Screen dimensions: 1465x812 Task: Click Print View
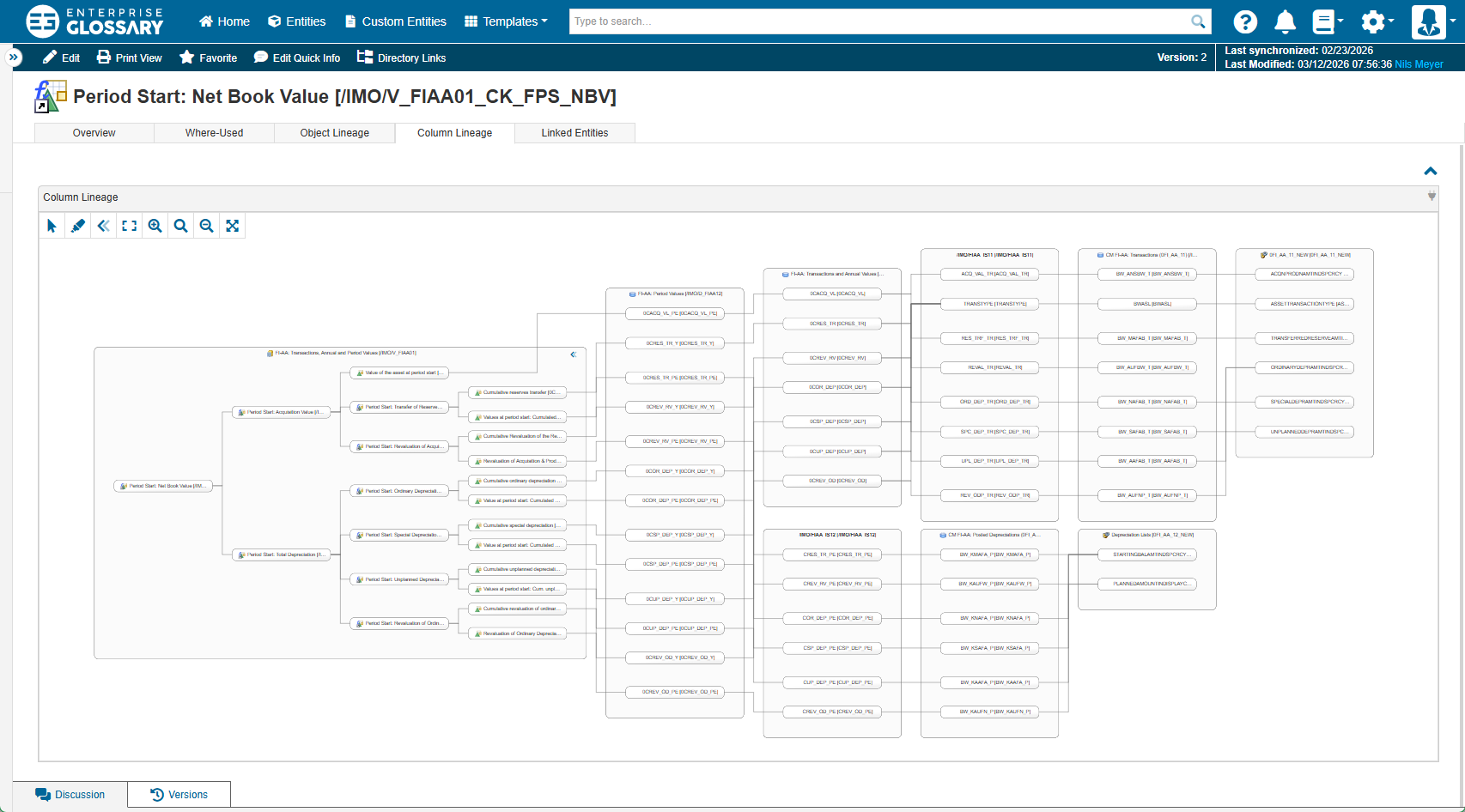pos(129,58)
